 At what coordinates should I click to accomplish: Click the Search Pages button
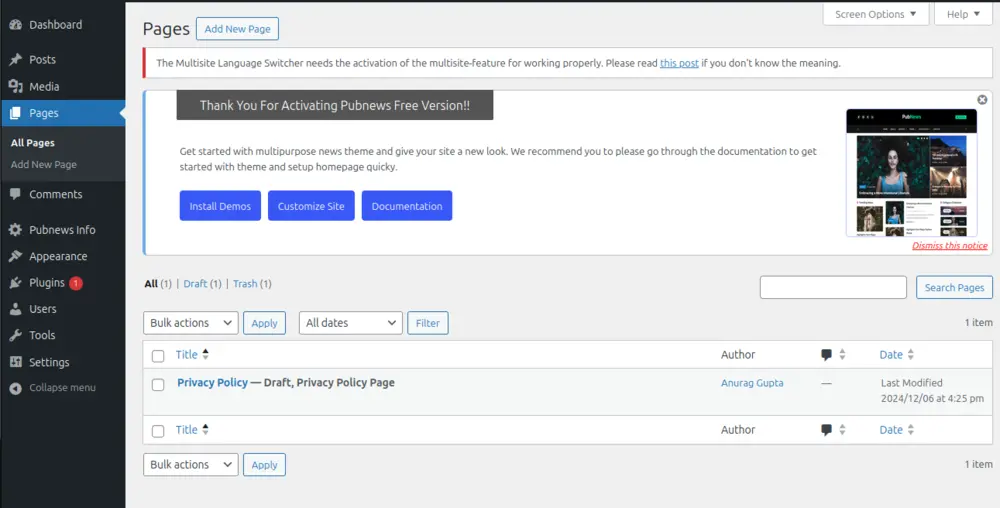pyautogui.click(x=954, y=287)
